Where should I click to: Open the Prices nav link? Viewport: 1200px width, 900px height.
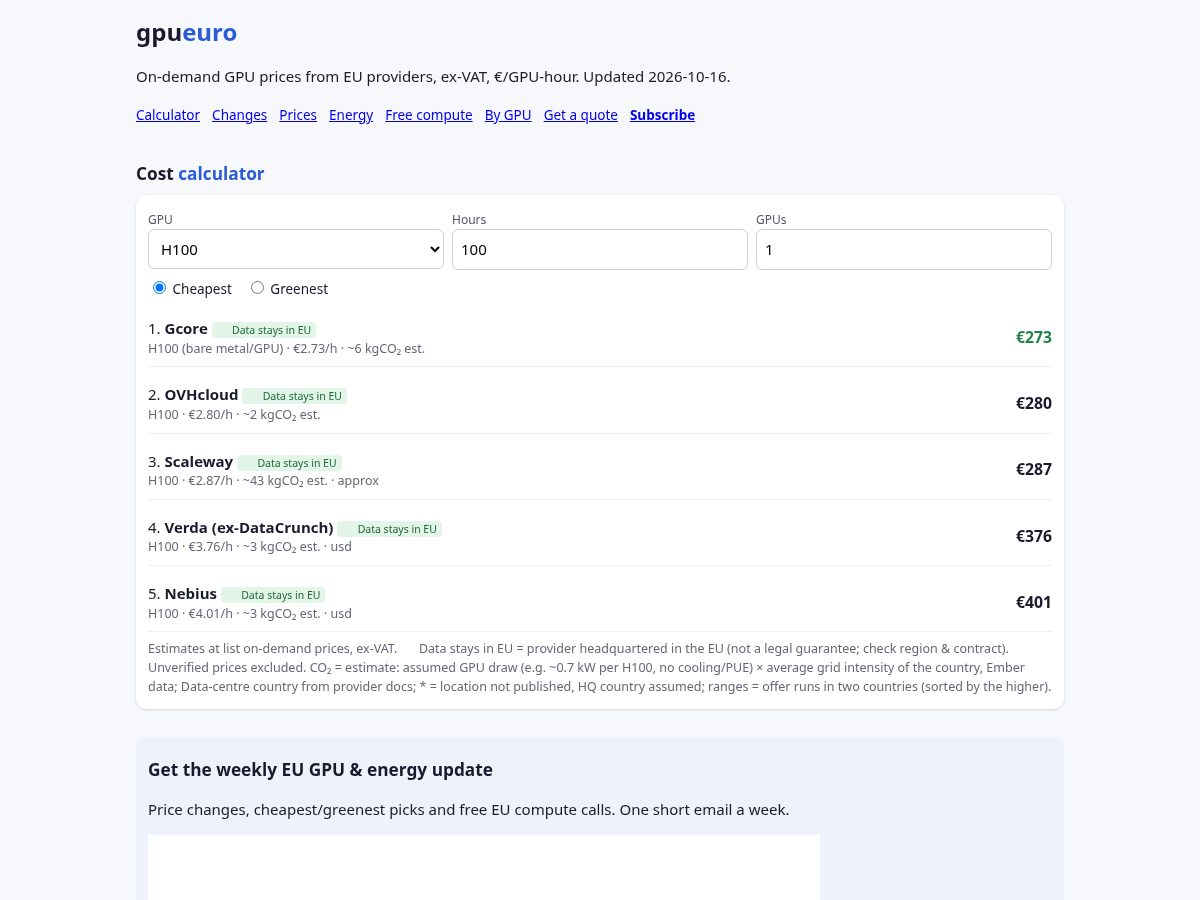(x=298, y=115)
